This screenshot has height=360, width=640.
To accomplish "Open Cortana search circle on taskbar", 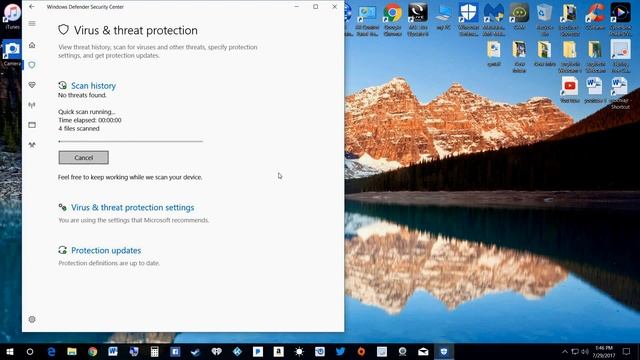I will point(30,351).
